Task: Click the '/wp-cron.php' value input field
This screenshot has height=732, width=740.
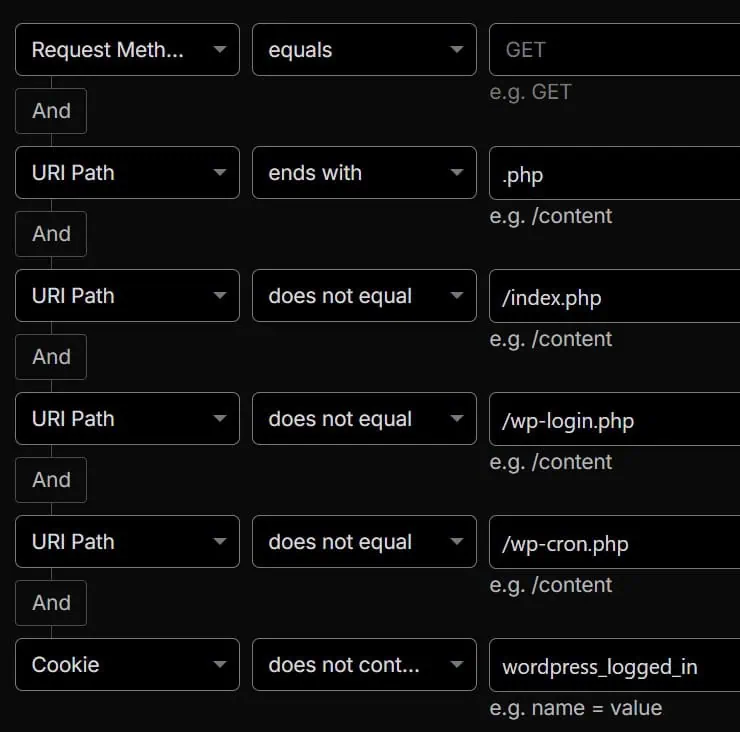Action: (614, 542)
